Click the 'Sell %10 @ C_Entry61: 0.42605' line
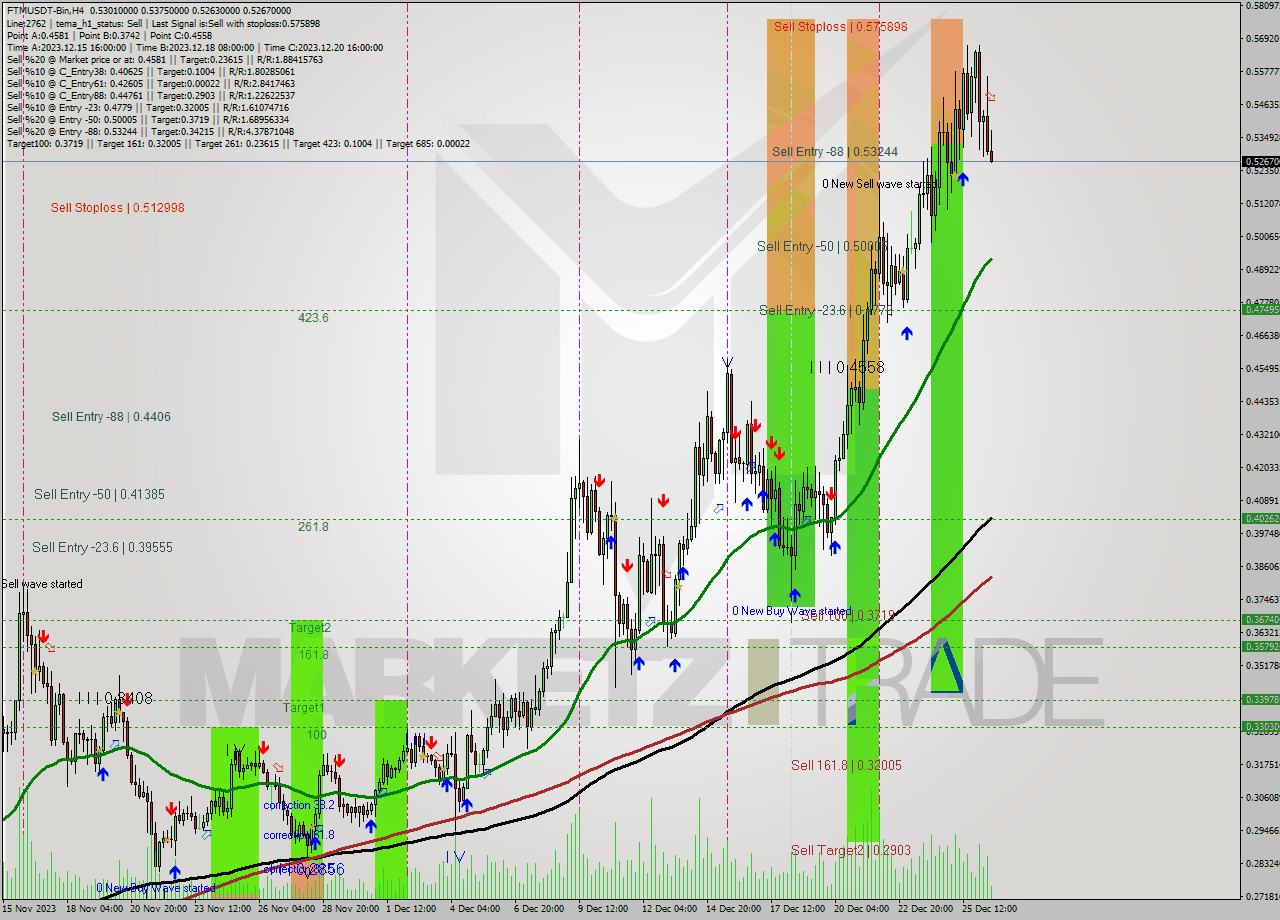The height and width of the screenshot is (920, 1280). point(151,83)
